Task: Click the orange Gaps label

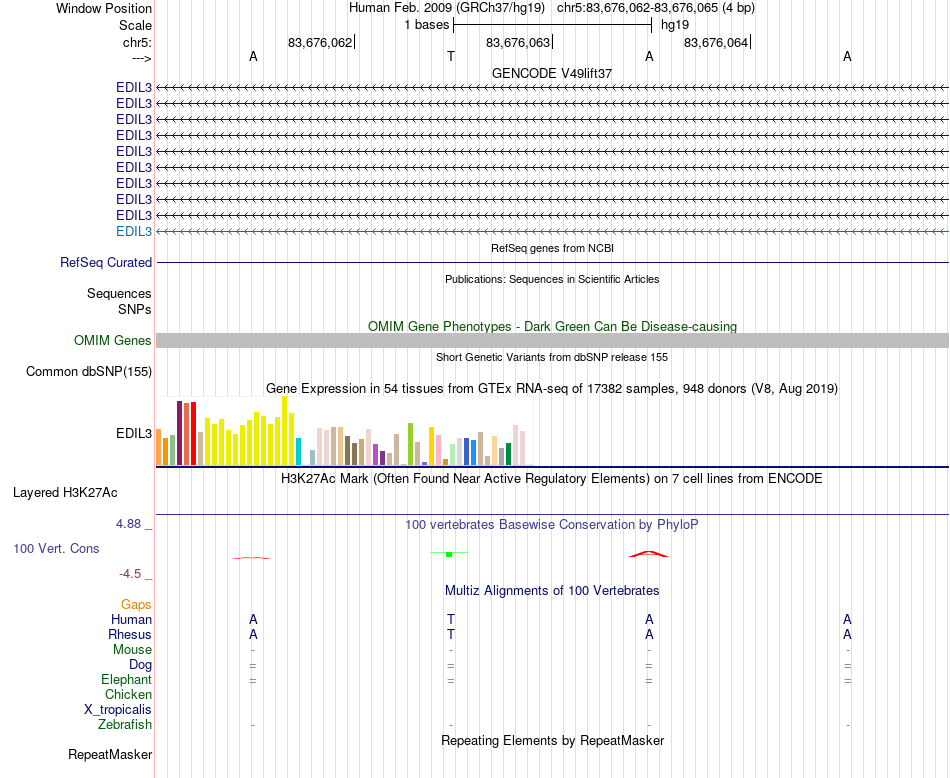Action: pos(136,604)
